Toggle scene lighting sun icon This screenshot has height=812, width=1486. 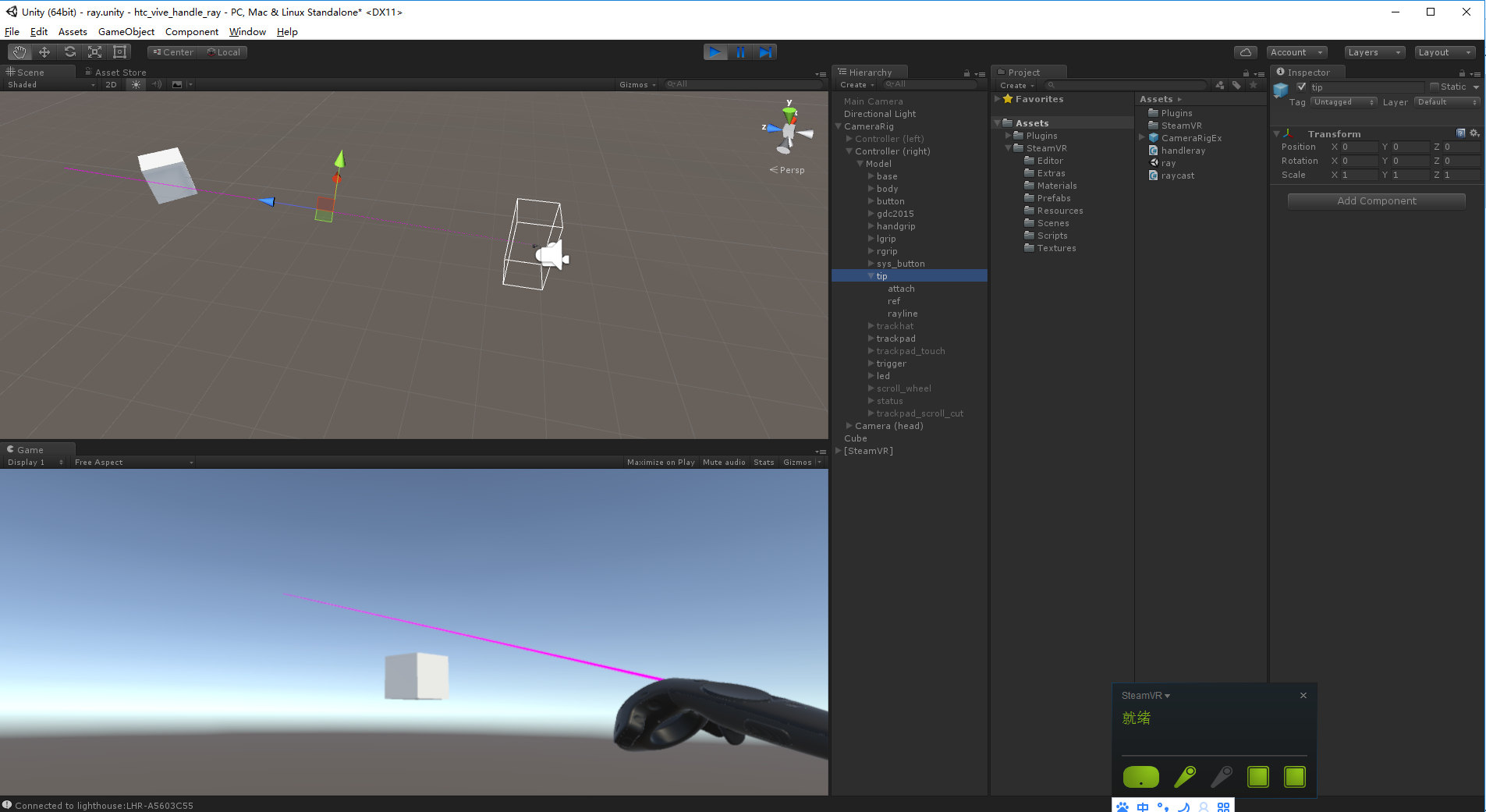(137, 84)
